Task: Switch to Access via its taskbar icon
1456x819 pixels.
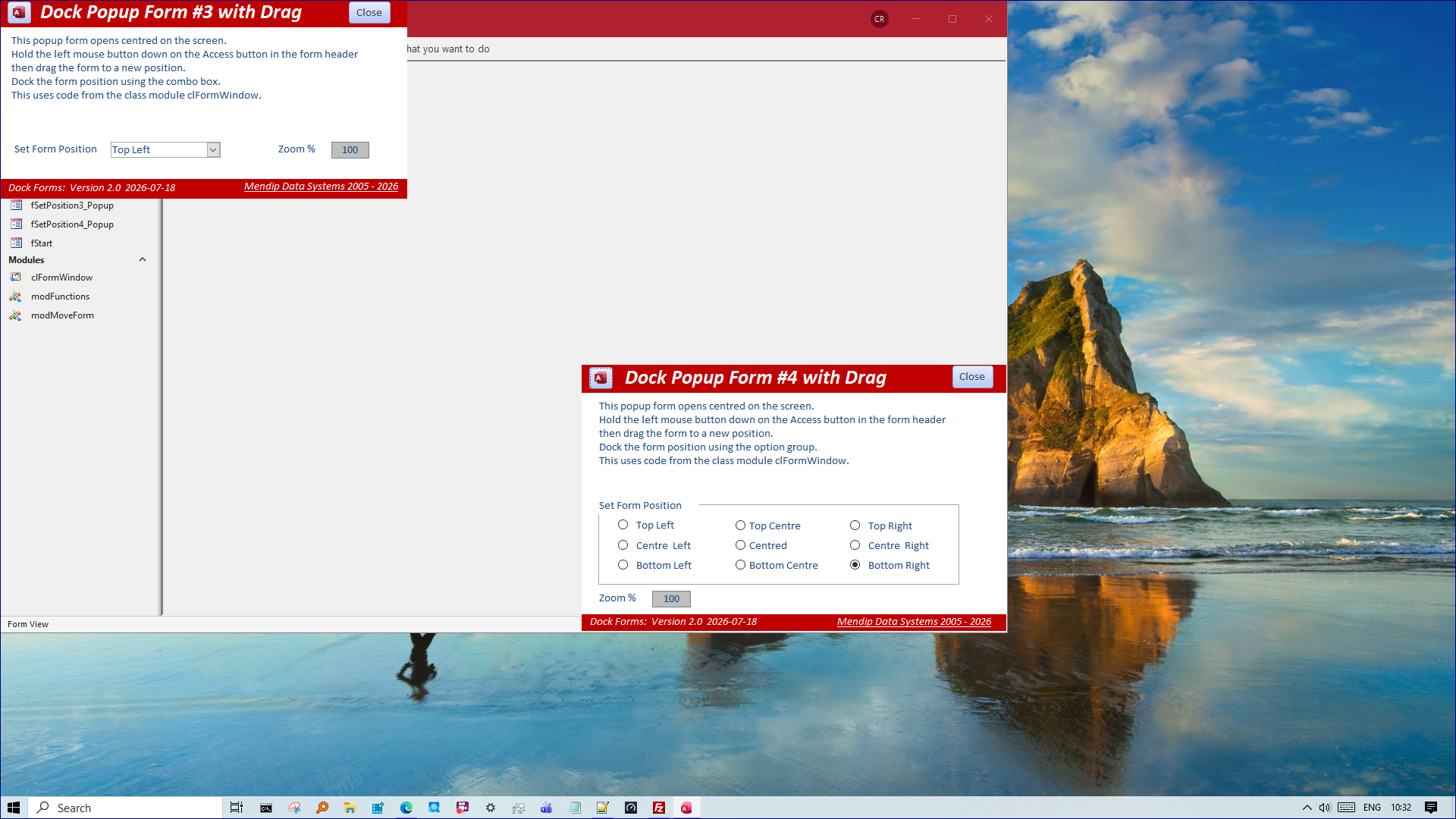Action: point(686,808)
